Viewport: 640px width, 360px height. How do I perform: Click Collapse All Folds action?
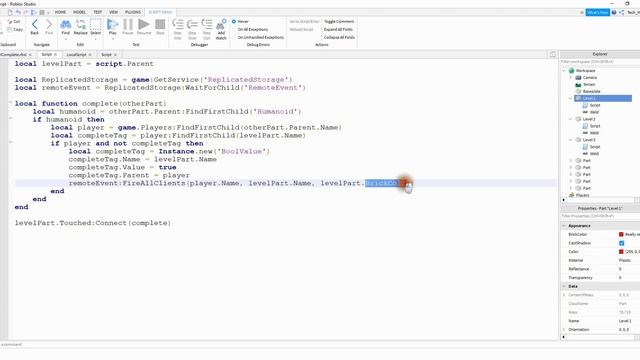(339, 37)
